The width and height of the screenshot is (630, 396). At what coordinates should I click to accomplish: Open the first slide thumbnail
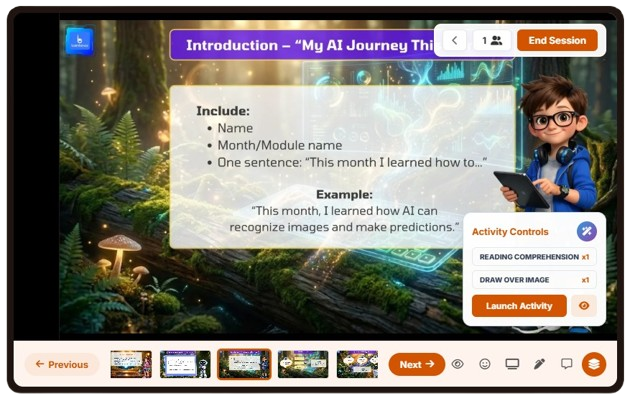click(x=131, y=364)
